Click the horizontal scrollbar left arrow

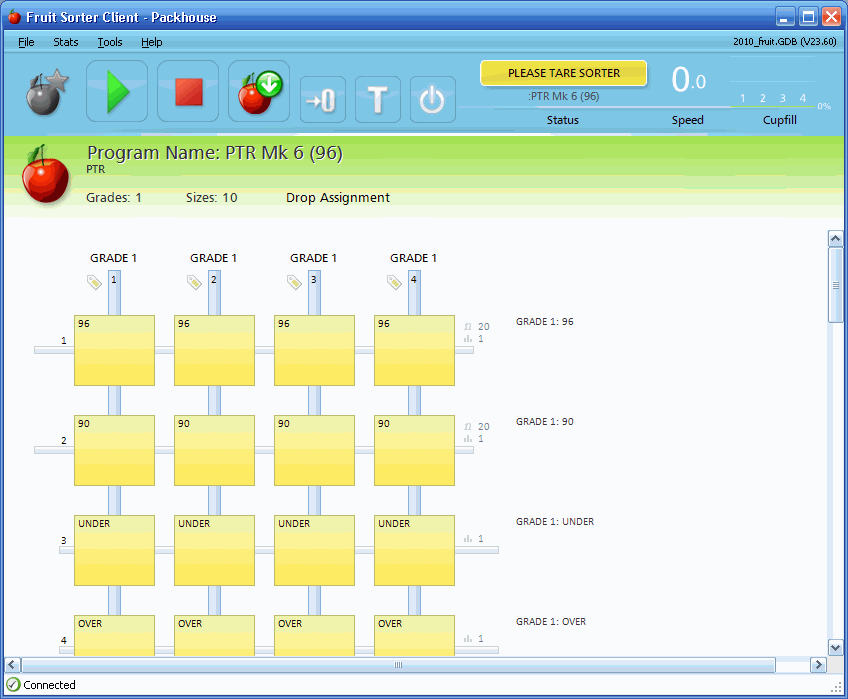pos(12,665)
